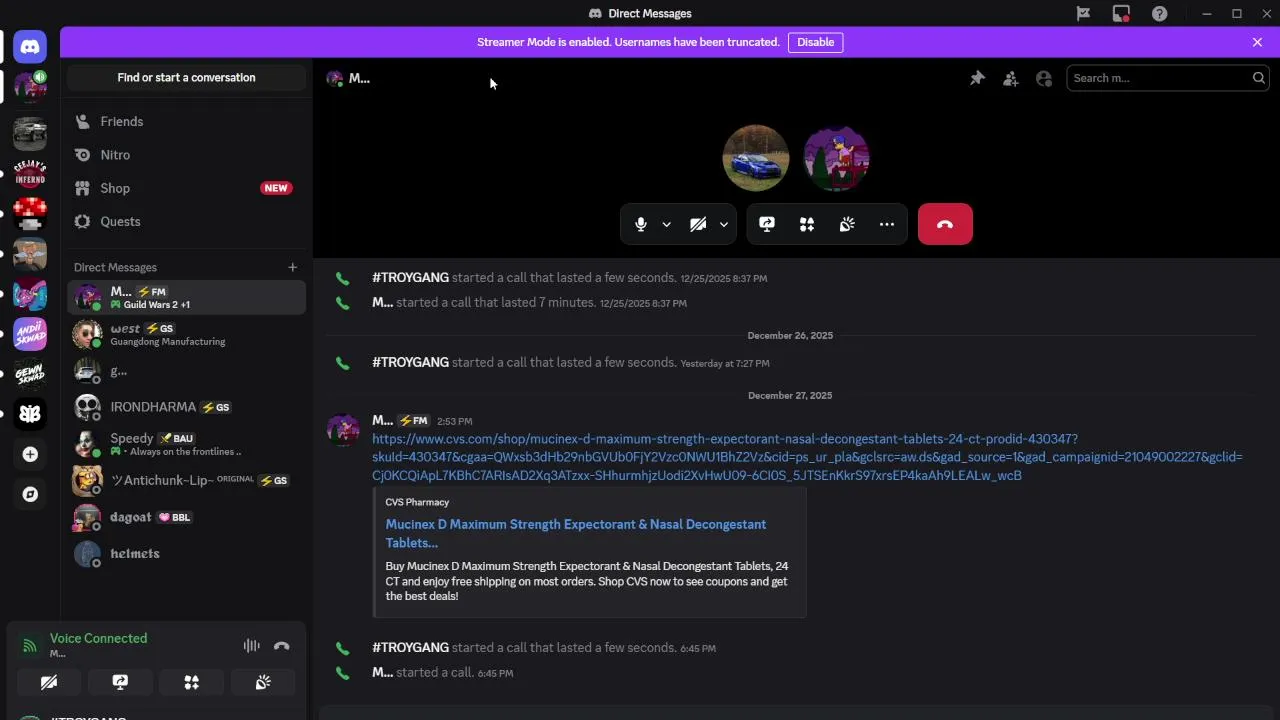Screen dimensions: 1280x720
Task: Add friends to DM icon in header
Action: coord(1011,78)
